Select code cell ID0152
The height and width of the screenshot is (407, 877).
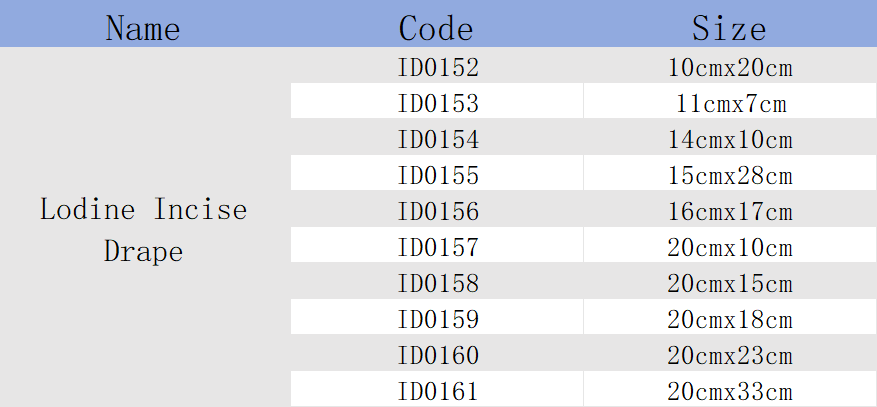437,65
